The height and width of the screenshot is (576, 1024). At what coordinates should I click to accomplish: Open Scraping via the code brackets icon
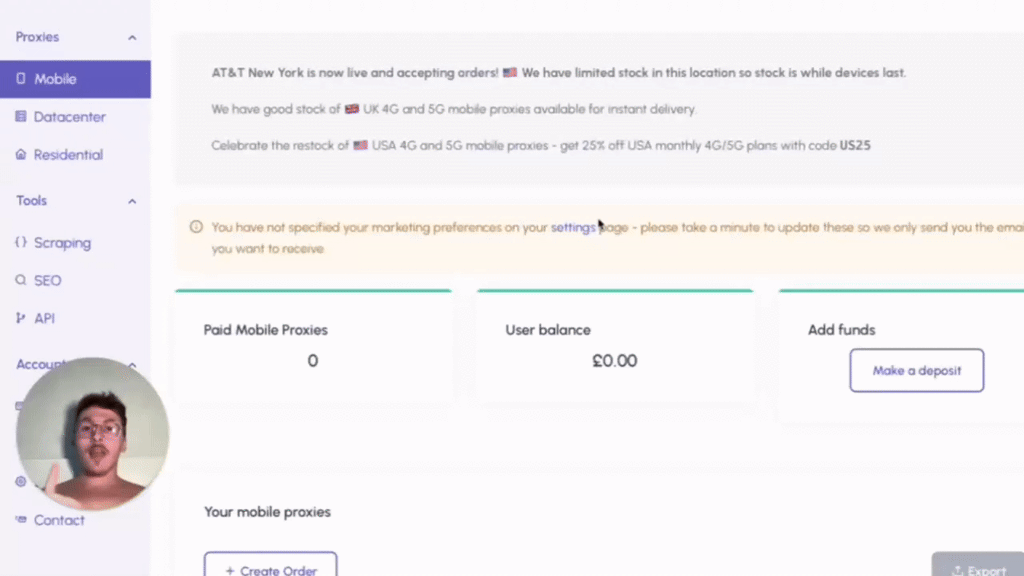click(x=22, y=243)
